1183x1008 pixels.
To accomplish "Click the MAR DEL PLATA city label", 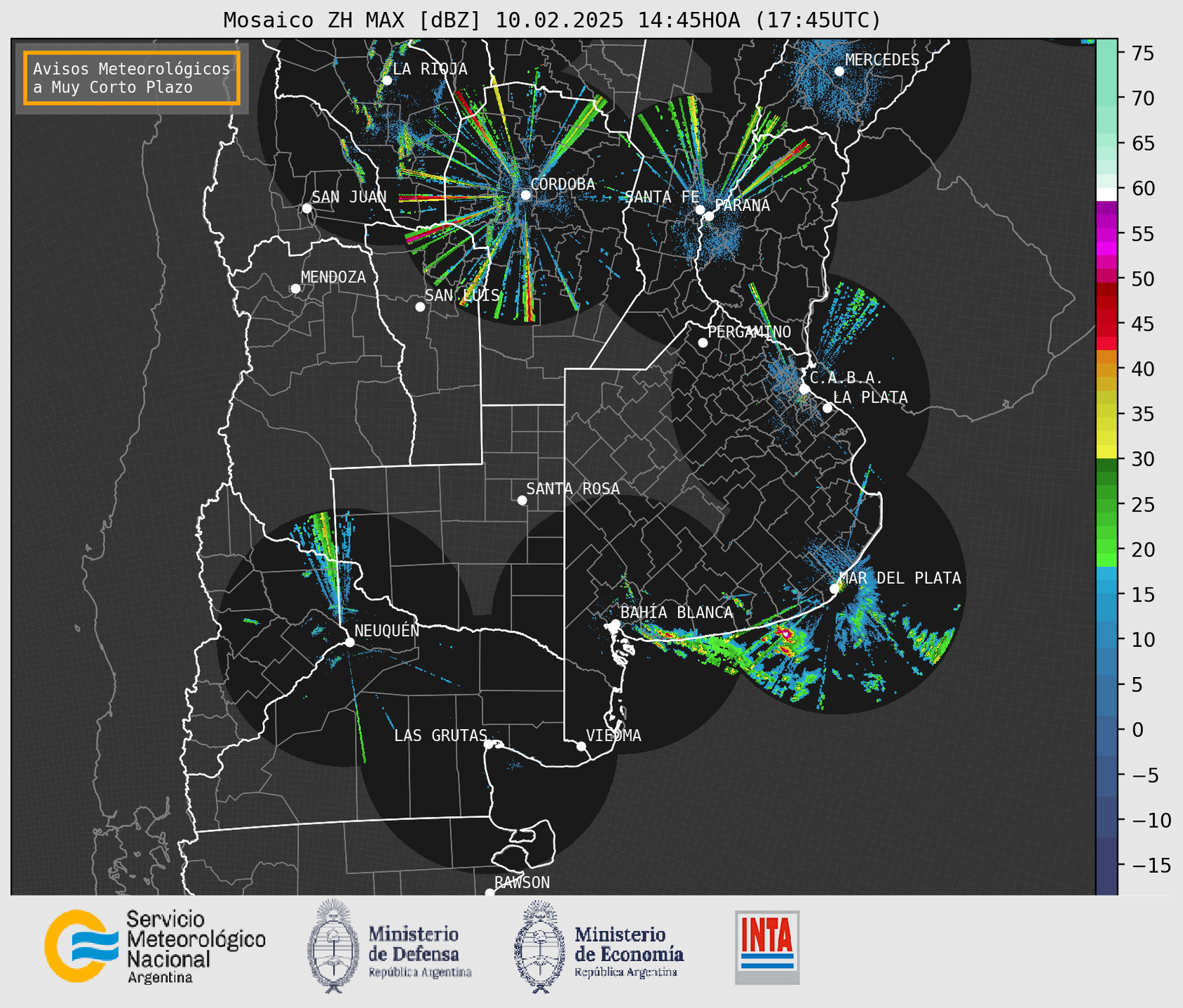I will point(900,578).
